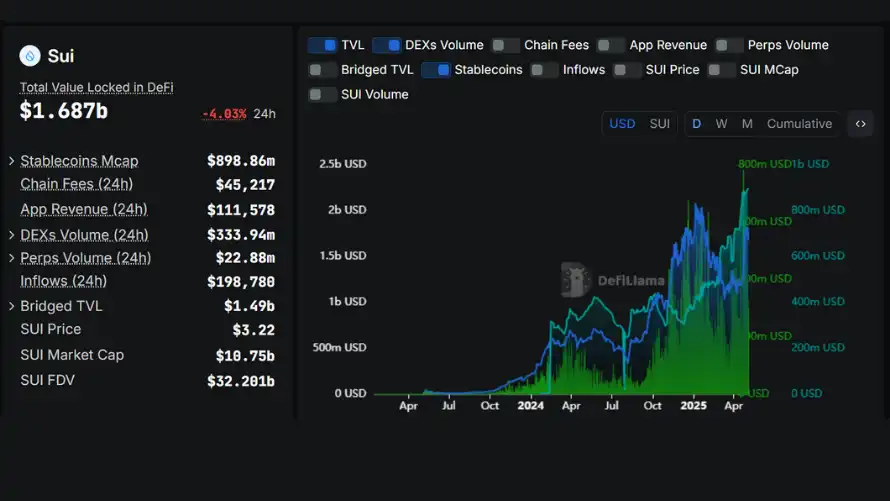
Task: Select the weekly W interval
Action: coord(721,124)
